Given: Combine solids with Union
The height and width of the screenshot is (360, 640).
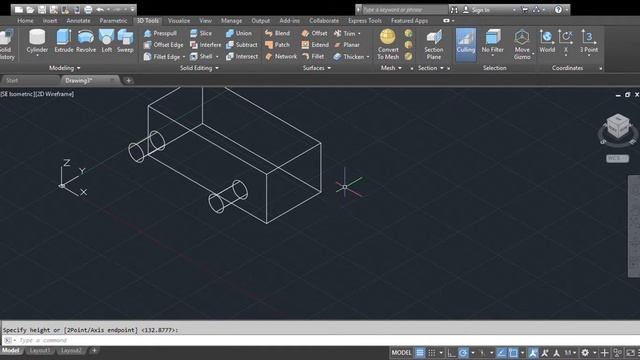Looking at the screenshot, I should coord(239,33).
